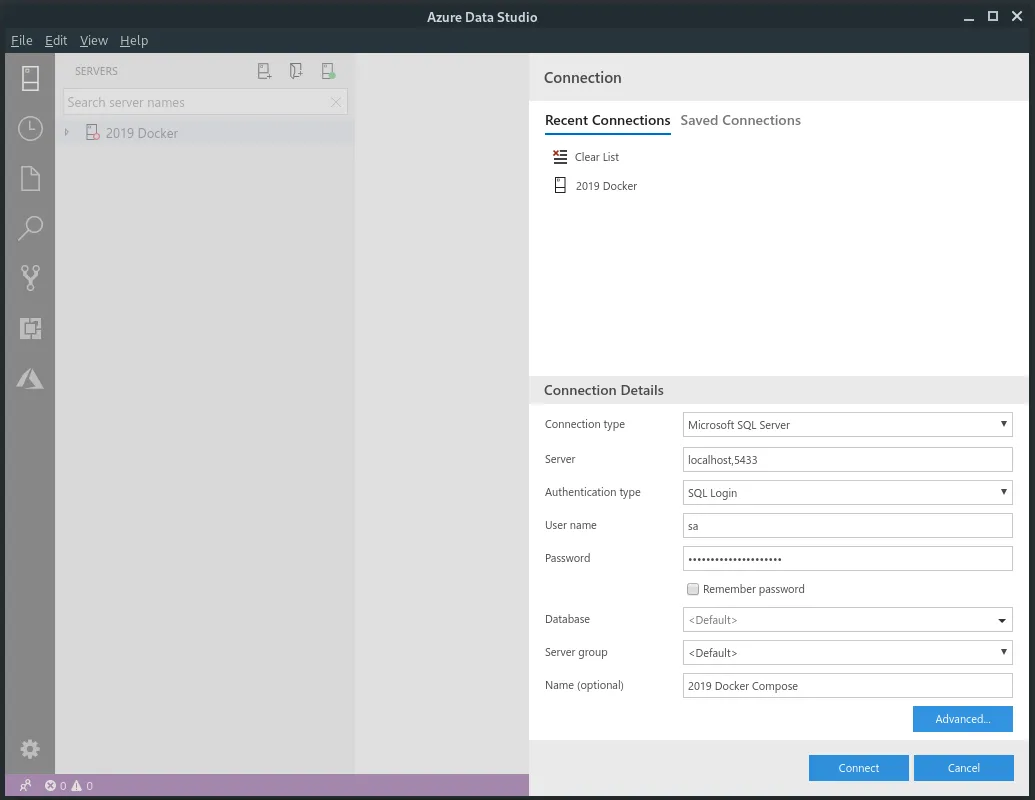Click the Advanced... button
This screenshot has height=800, width=1035.
(962, 719)
